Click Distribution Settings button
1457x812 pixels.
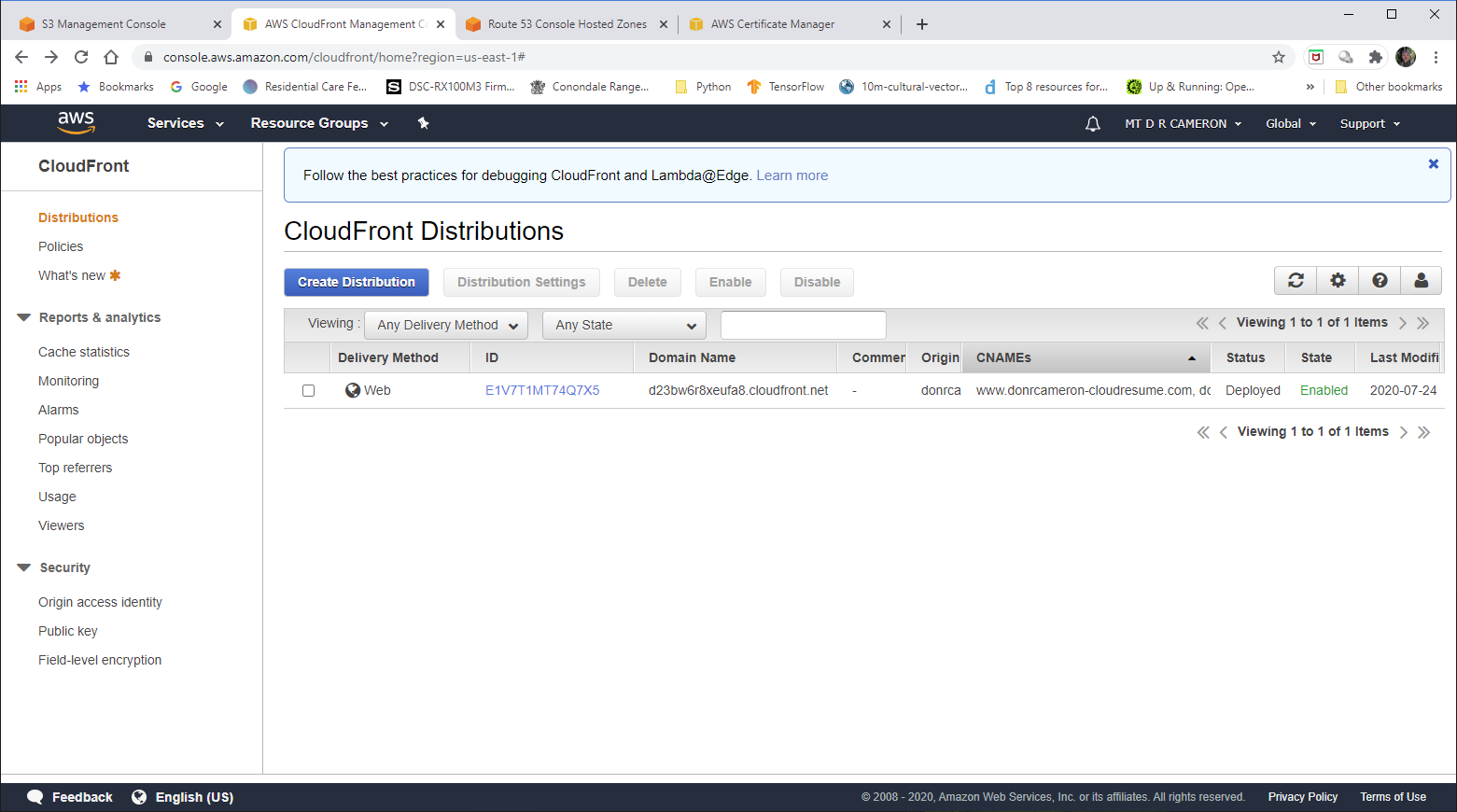[x=522, y=282]
